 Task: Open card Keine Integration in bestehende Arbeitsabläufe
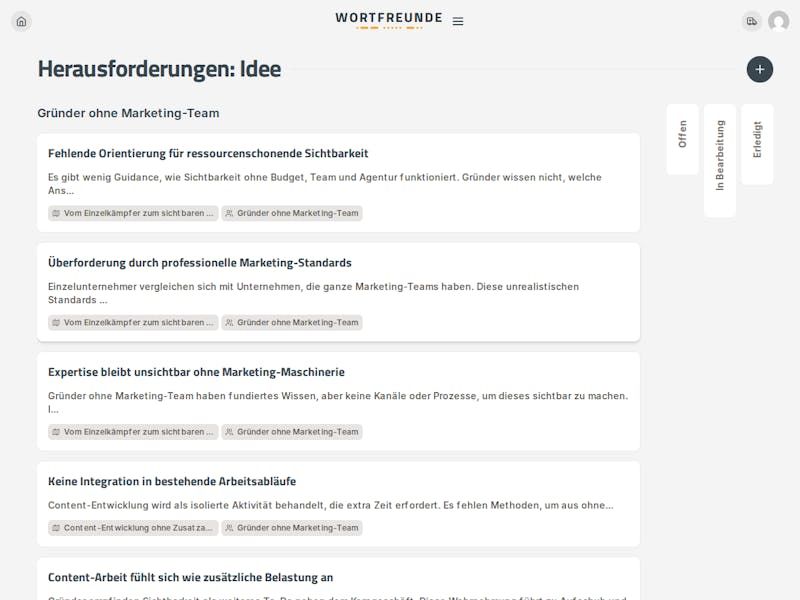point(338,504)
